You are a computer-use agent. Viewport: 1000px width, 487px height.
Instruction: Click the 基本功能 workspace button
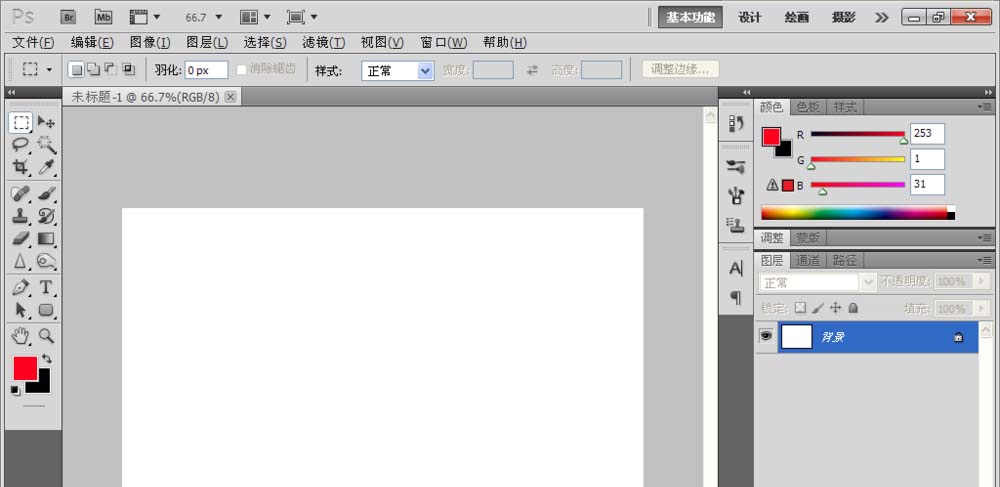pyautogui.click(x=690, y=17)
